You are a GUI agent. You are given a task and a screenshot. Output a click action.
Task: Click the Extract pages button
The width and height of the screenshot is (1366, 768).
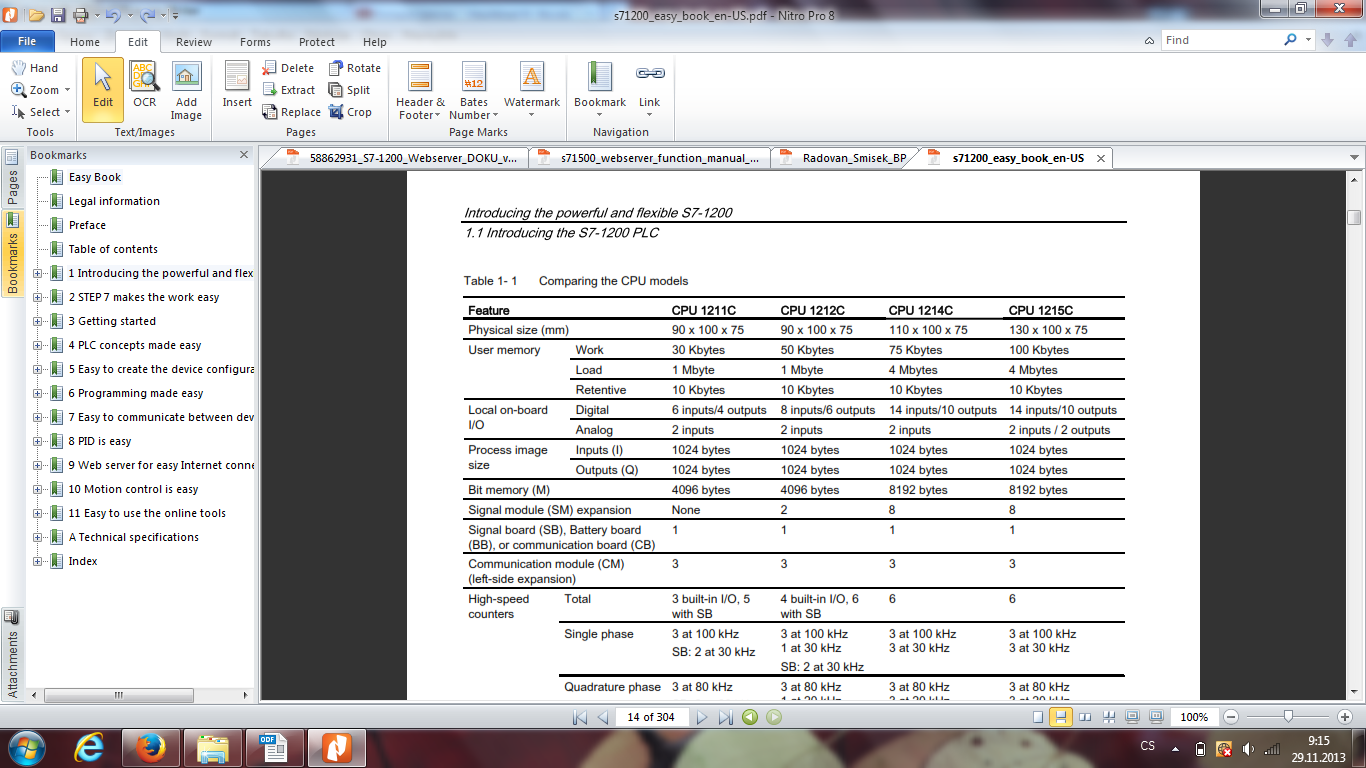pyautogui.click(x=290, y=90)
